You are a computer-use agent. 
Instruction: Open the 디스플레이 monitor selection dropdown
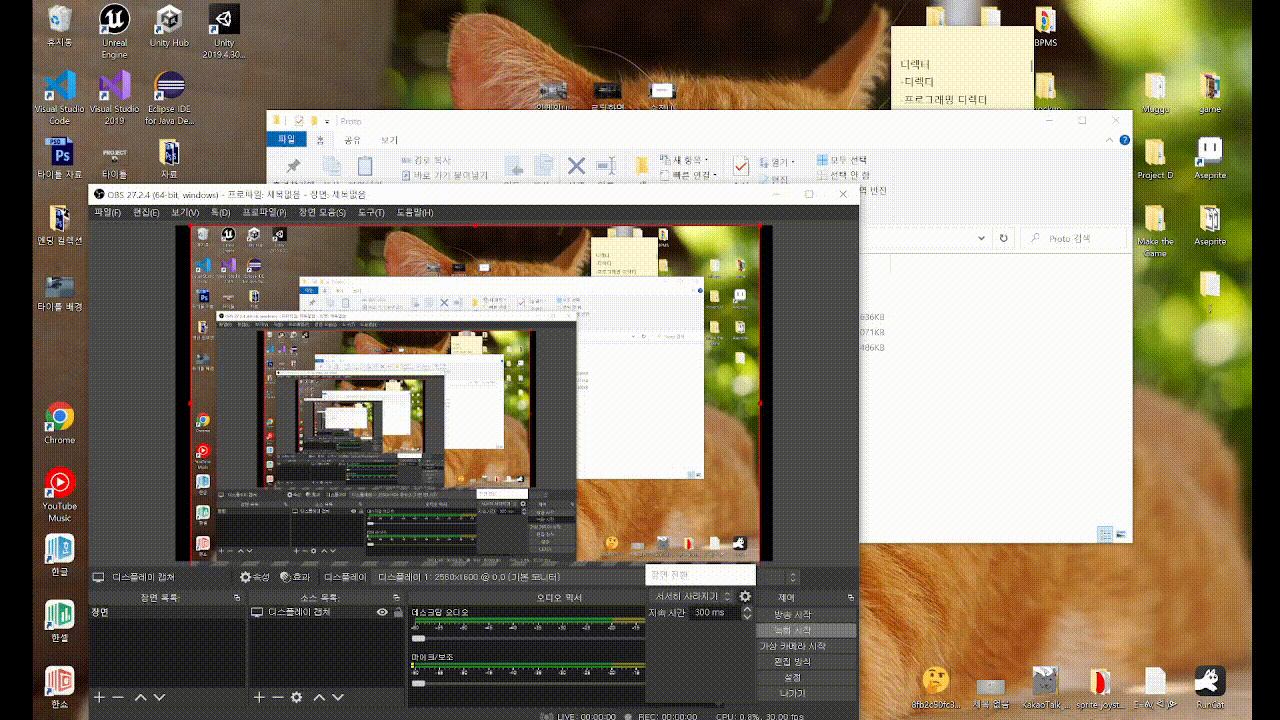tap(585, 577)
